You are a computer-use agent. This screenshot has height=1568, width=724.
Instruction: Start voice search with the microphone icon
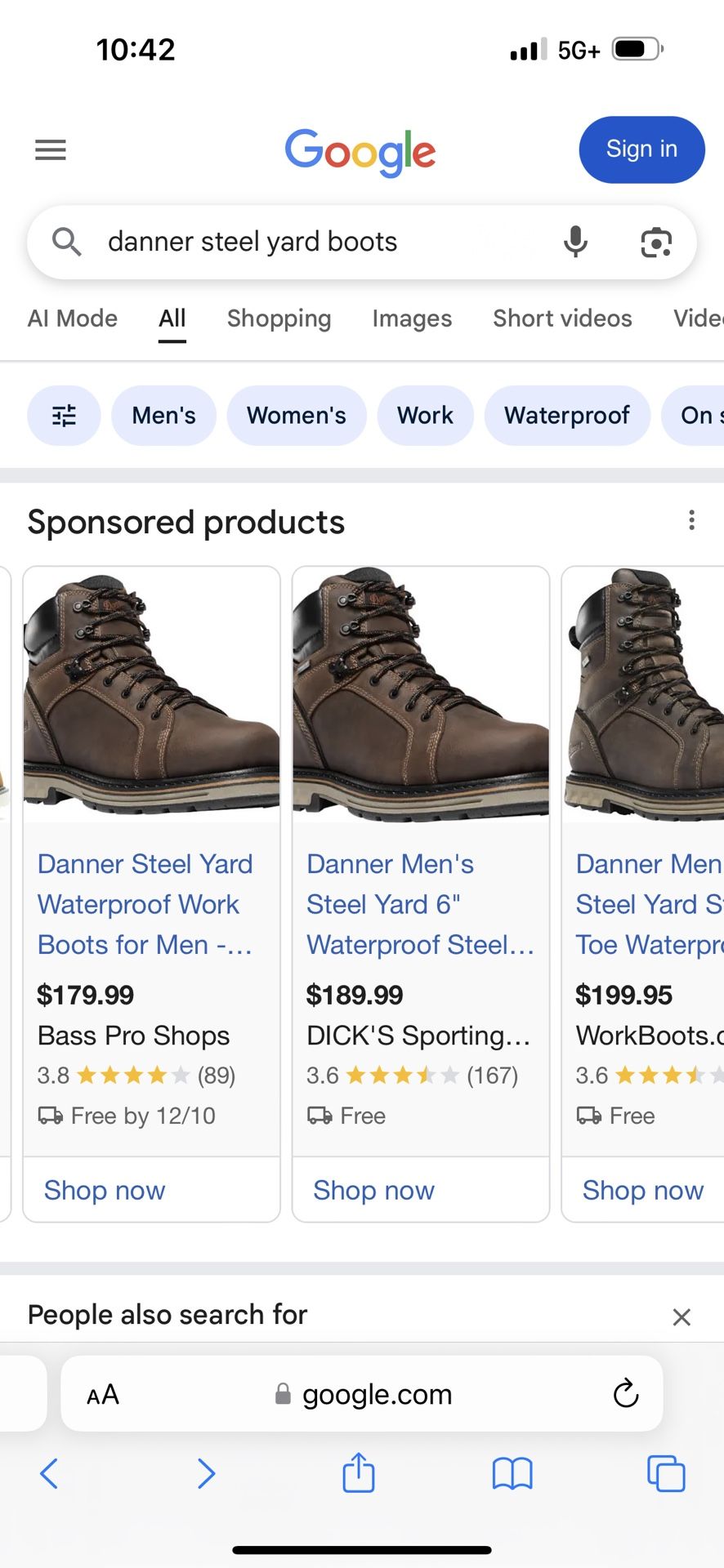coord(576,242)
